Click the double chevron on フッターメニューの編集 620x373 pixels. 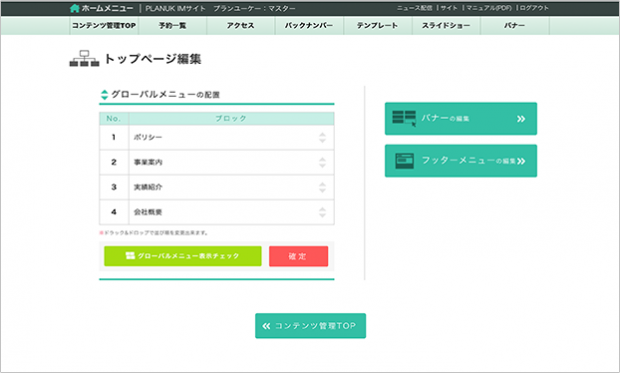521,161
